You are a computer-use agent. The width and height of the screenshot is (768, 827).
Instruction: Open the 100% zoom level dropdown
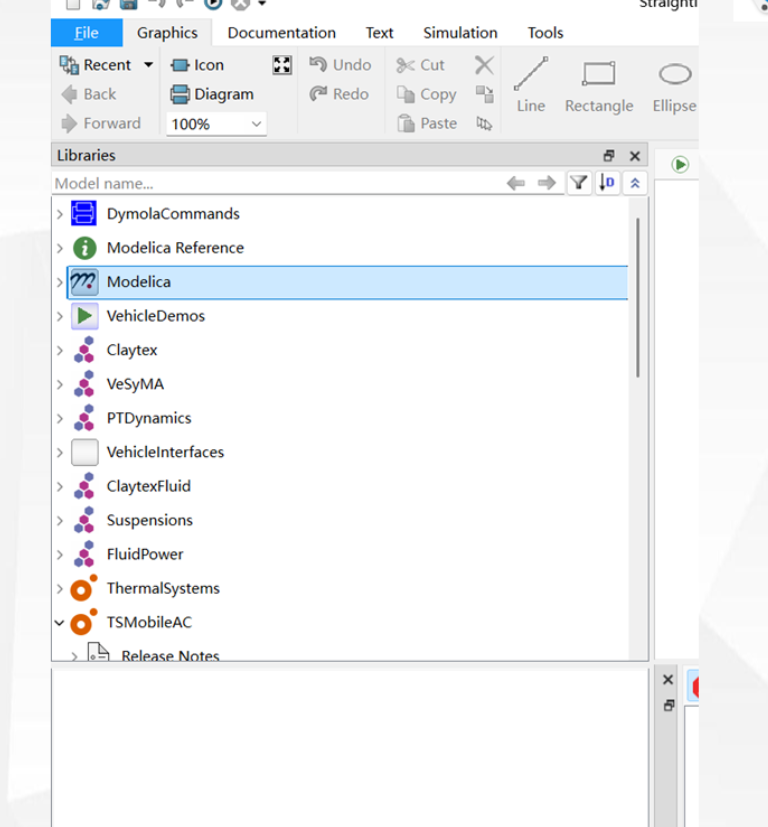tap(256, 124)
